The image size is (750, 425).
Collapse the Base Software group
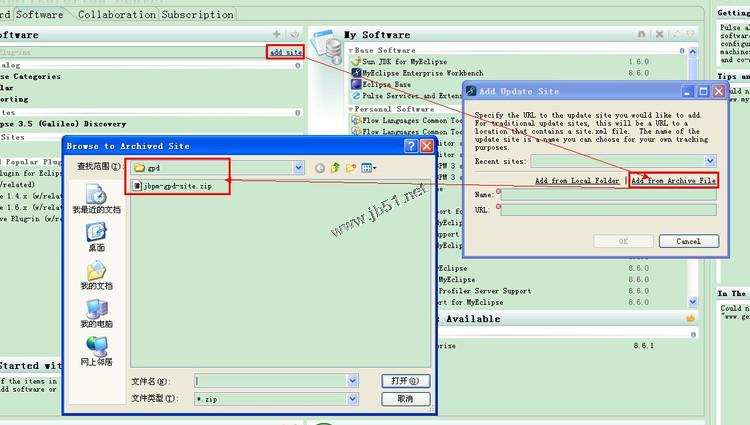[351, 50]
